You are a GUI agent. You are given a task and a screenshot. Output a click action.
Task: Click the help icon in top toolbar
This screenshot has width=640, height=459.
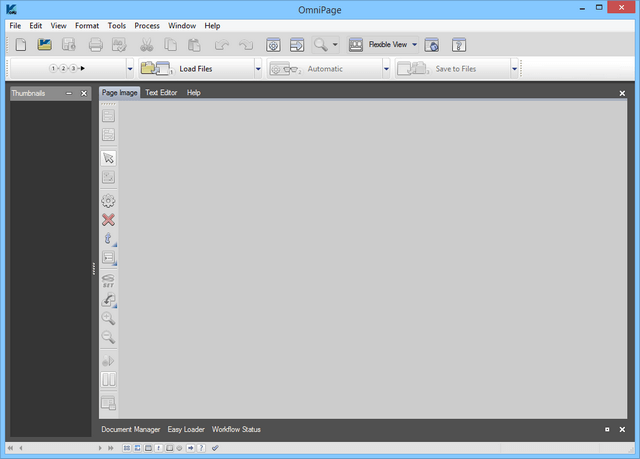459,45
